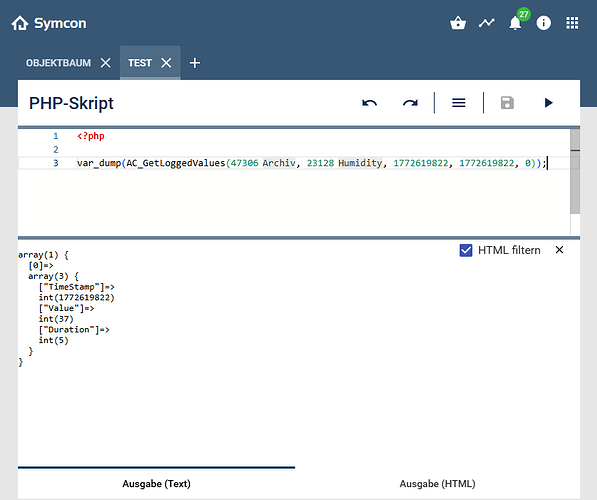Click var_dump in line 3
The width and height of the screenshot is (597, 500).
coord(99,163)
